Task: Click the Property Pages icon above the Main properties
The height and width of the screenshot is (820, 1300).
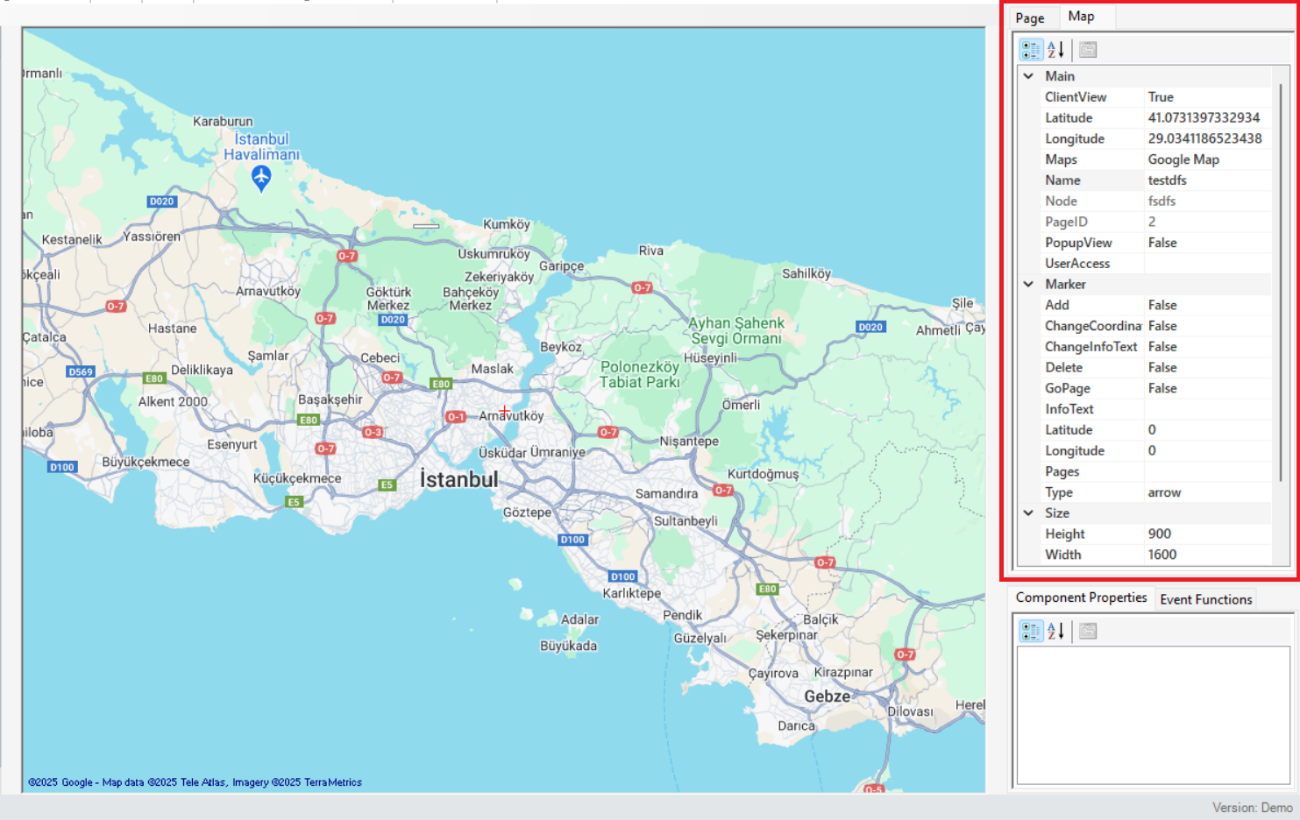Action: tap(1088, 49)
